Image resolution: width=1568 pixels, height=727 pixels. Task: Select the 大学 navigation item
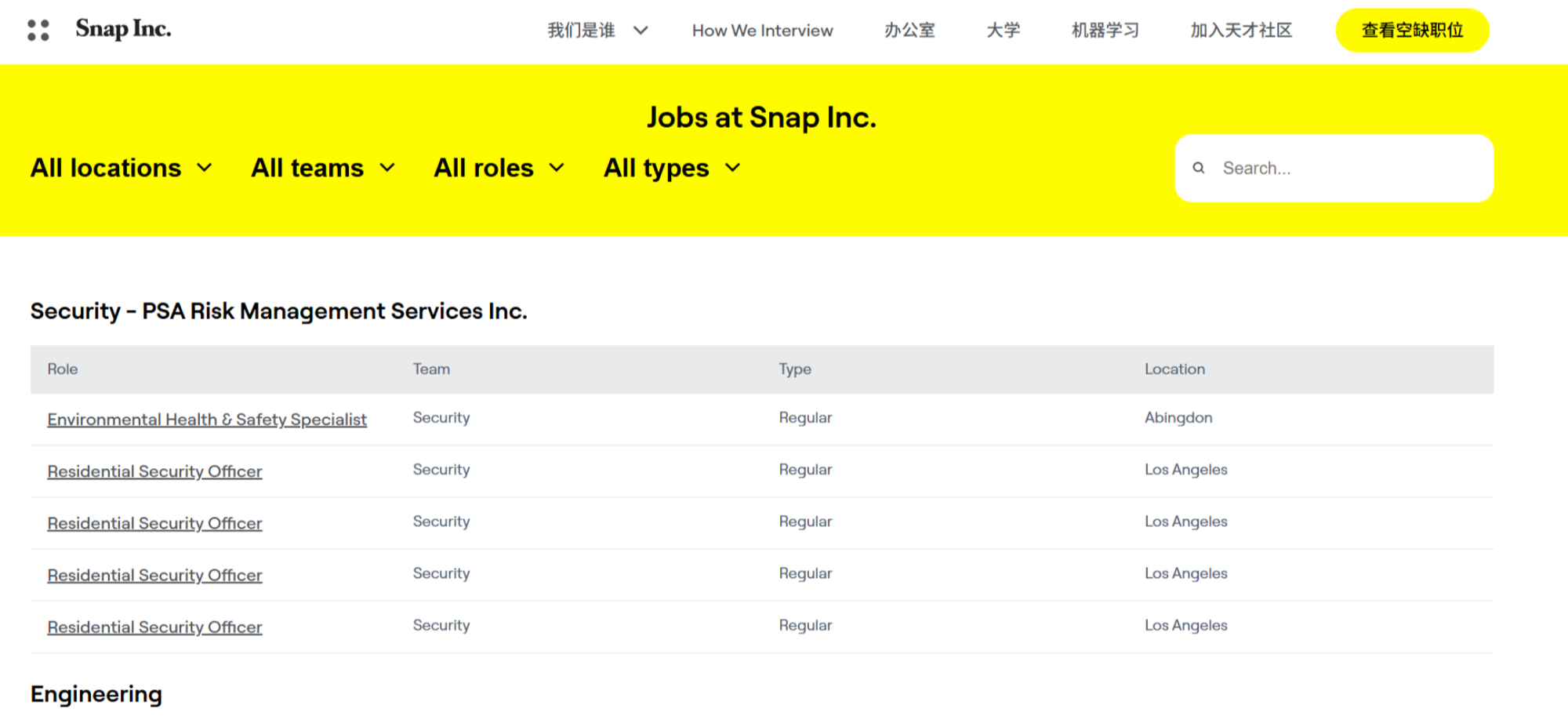(1003, 31)
